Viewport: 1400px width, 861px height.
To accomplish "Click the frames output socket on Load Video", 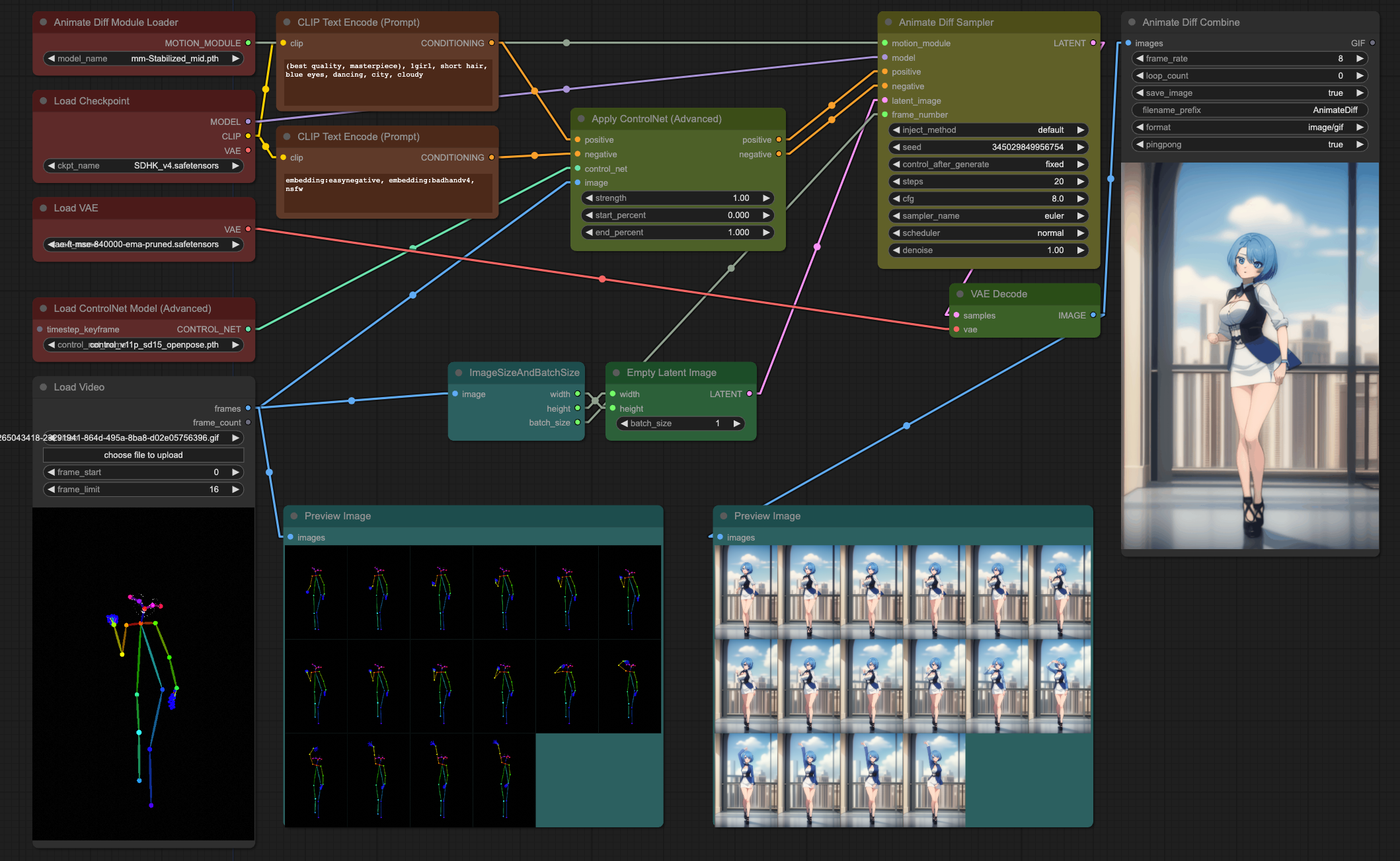I will click(248, 408).
